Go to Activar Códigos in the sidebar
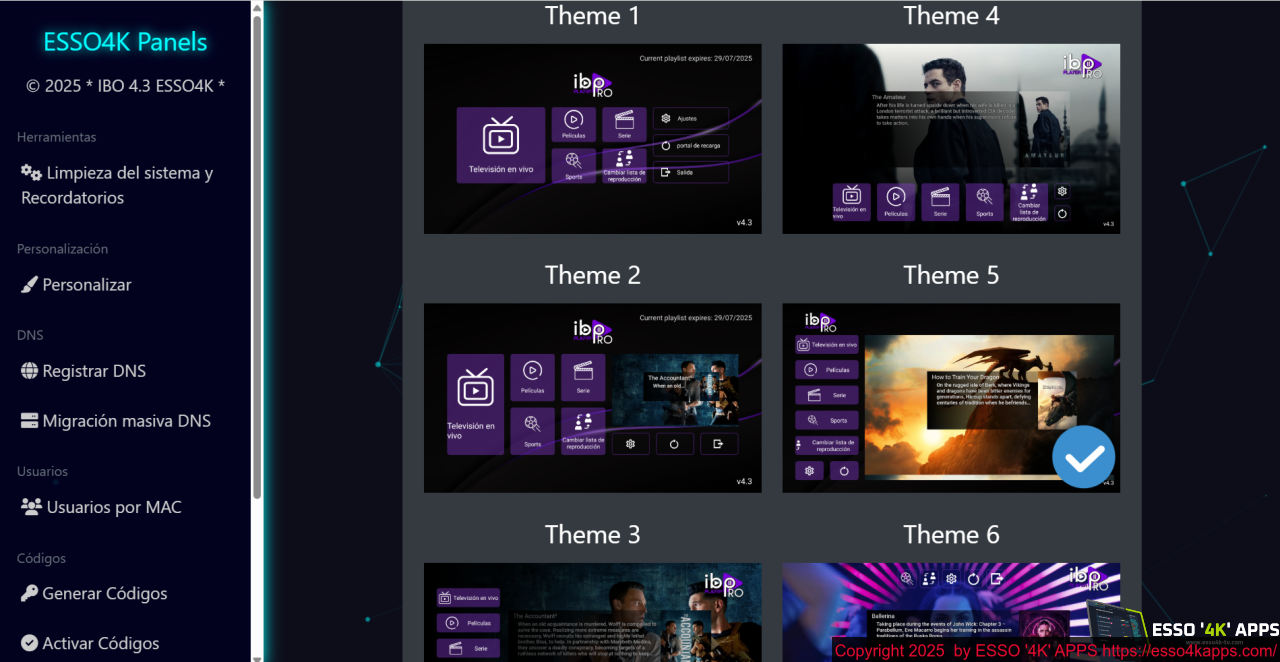The image size is (1280, 662). coord(90,643)
